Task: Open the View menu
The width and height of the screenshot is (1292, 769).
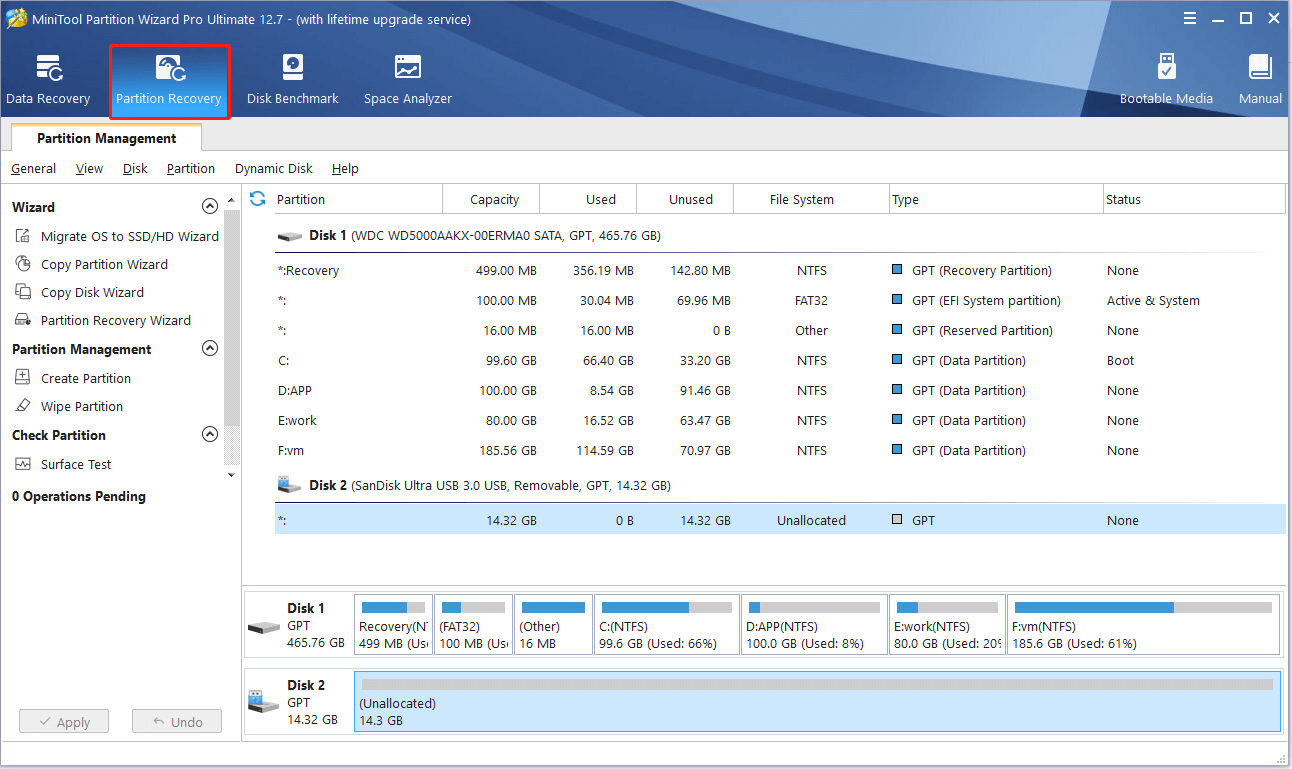Action: 89,169
